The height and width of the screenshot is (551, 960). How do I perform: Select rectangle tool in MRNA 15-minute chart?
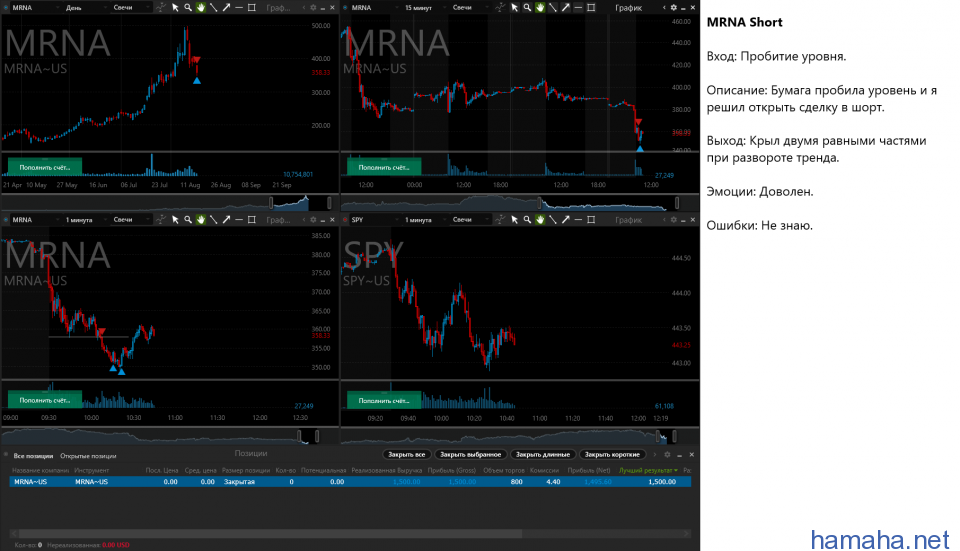tap(591, 7)
